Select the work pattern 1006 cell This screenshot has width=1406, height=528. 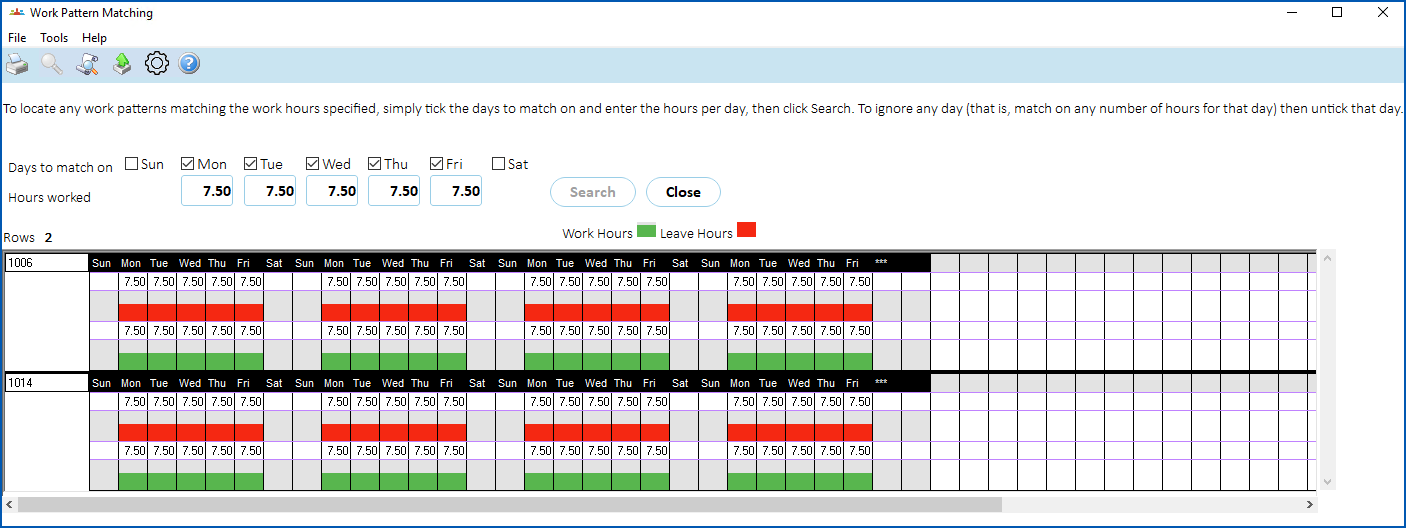click(47, 263)
